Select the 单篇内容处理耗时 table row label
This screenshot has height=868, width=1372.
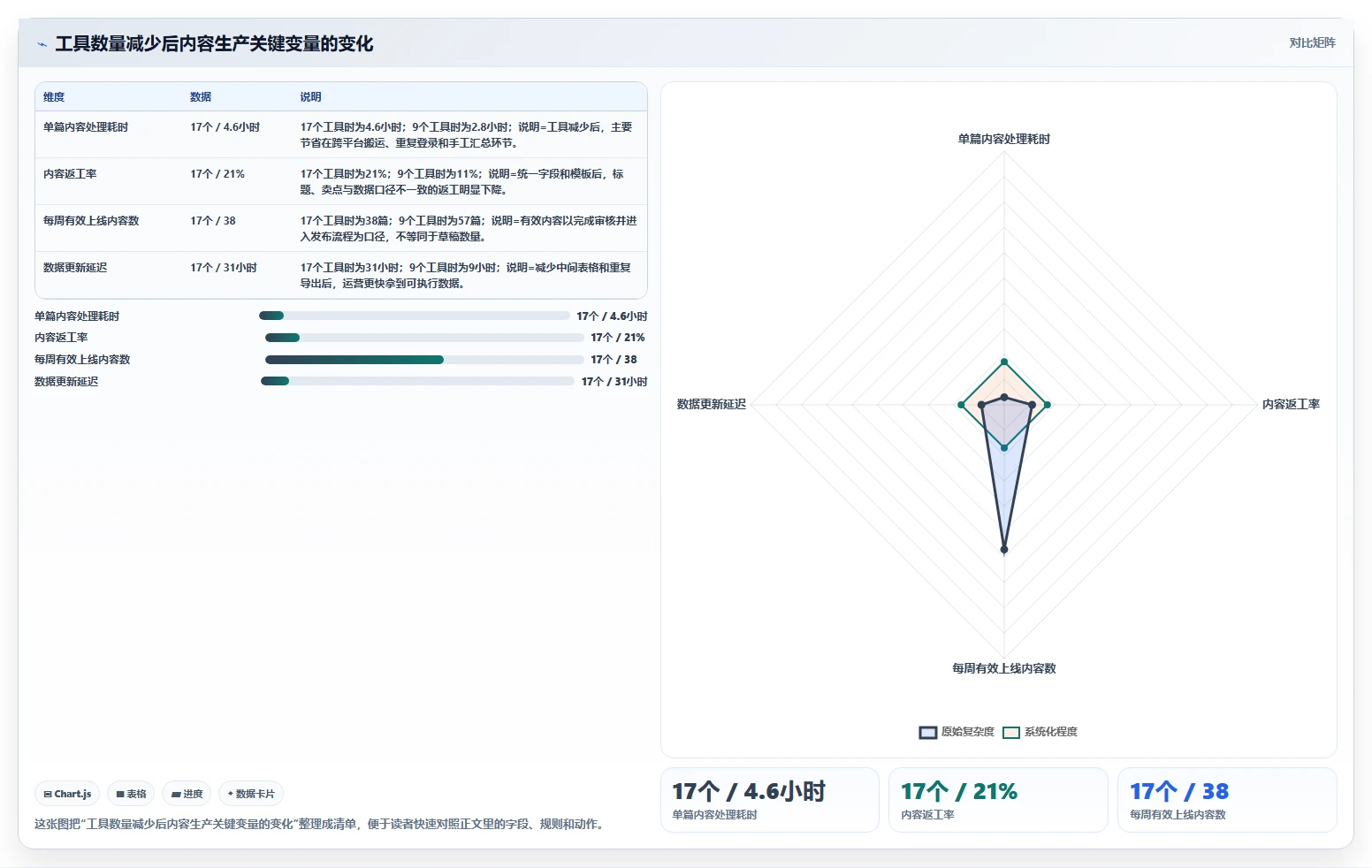(86, 127)
